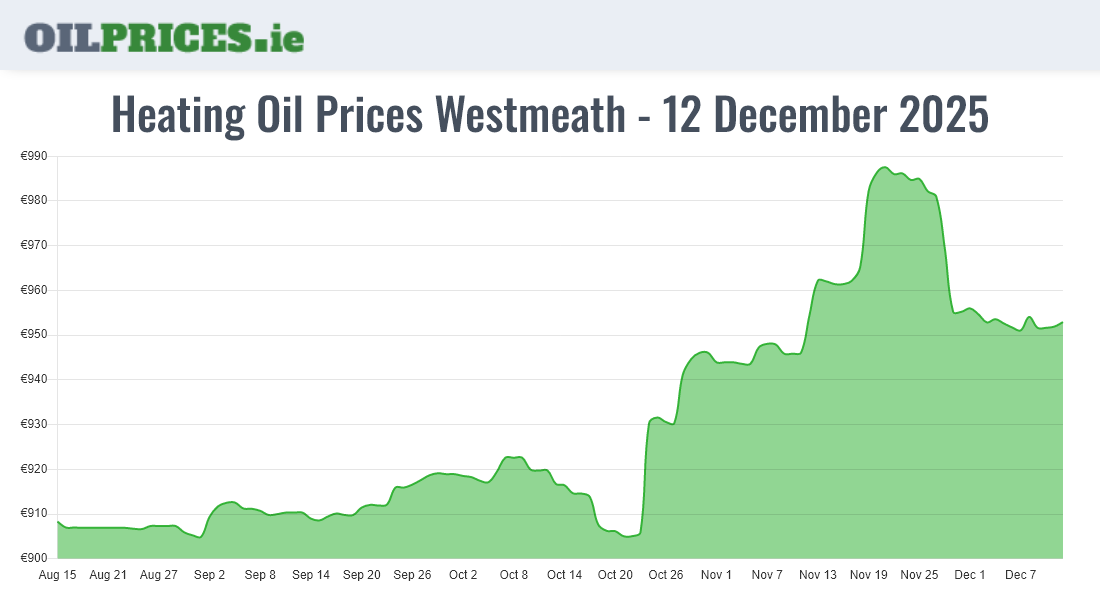Select the Sep 2 date label
This screenshot has height=600, width=1100.
point(209,575)
